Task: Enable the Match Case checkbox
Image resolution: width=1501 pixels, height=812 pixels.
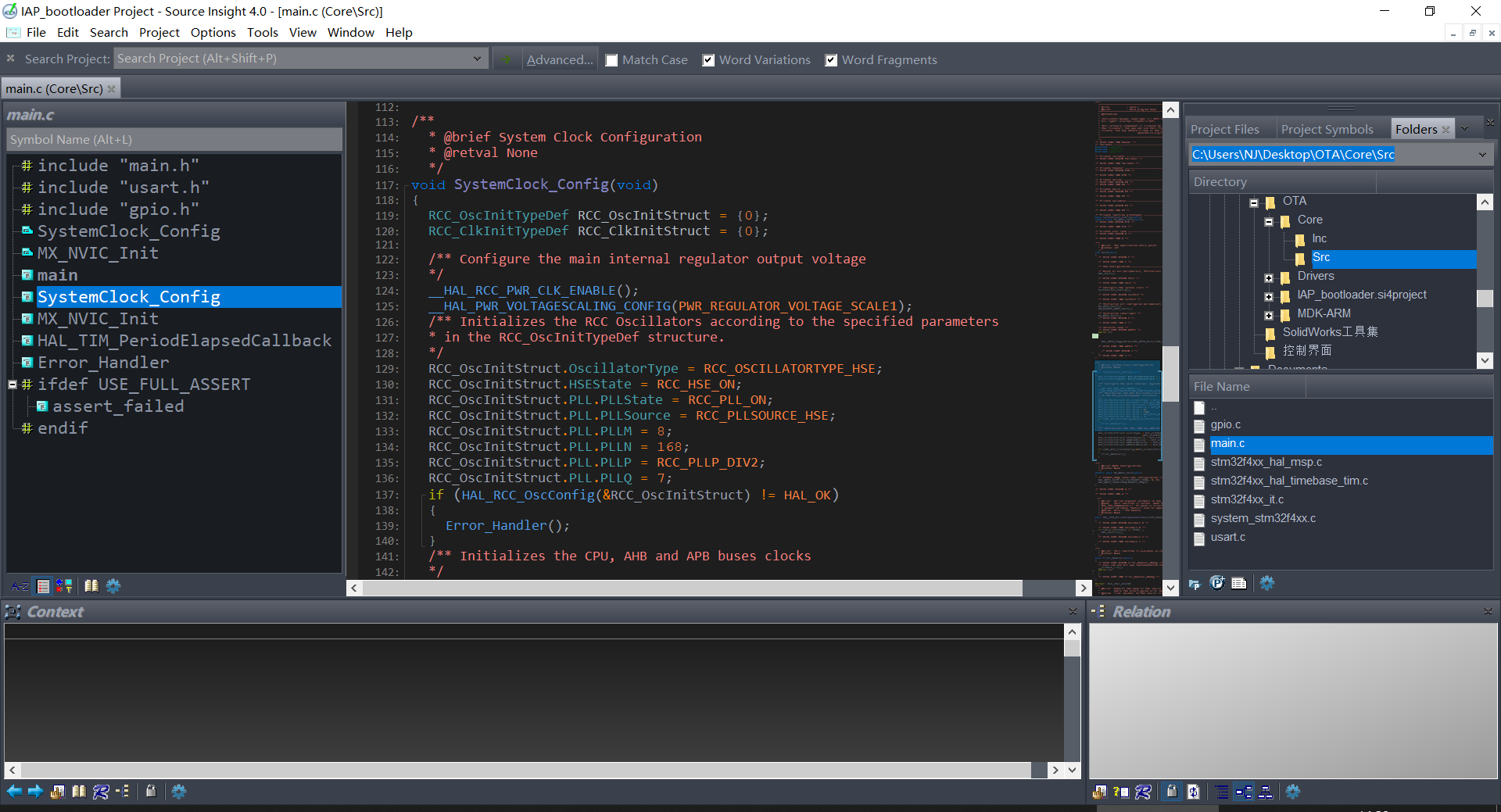Action: (x=612, y=59)
